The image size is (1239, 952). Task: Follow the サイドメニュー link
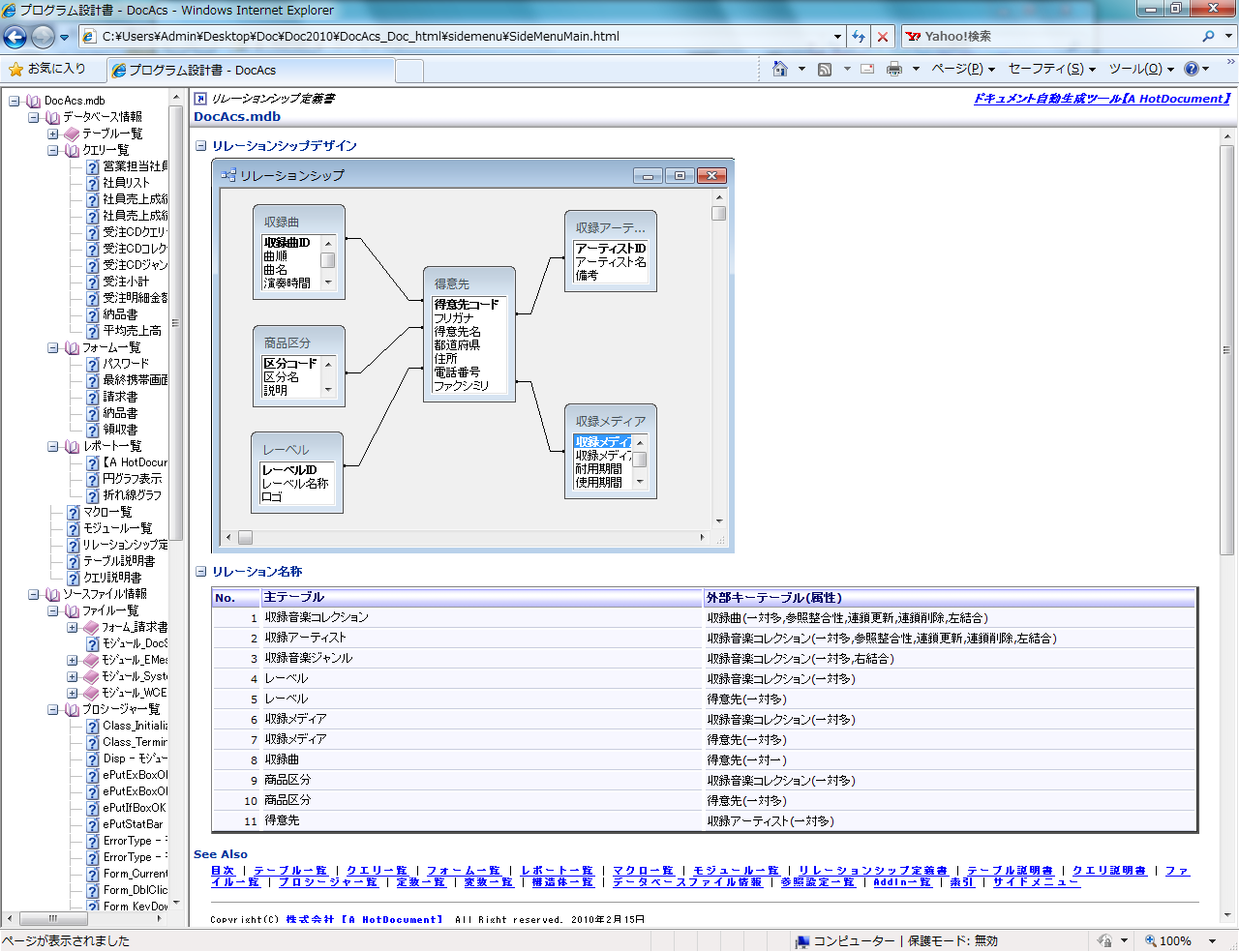(1036, 882)
